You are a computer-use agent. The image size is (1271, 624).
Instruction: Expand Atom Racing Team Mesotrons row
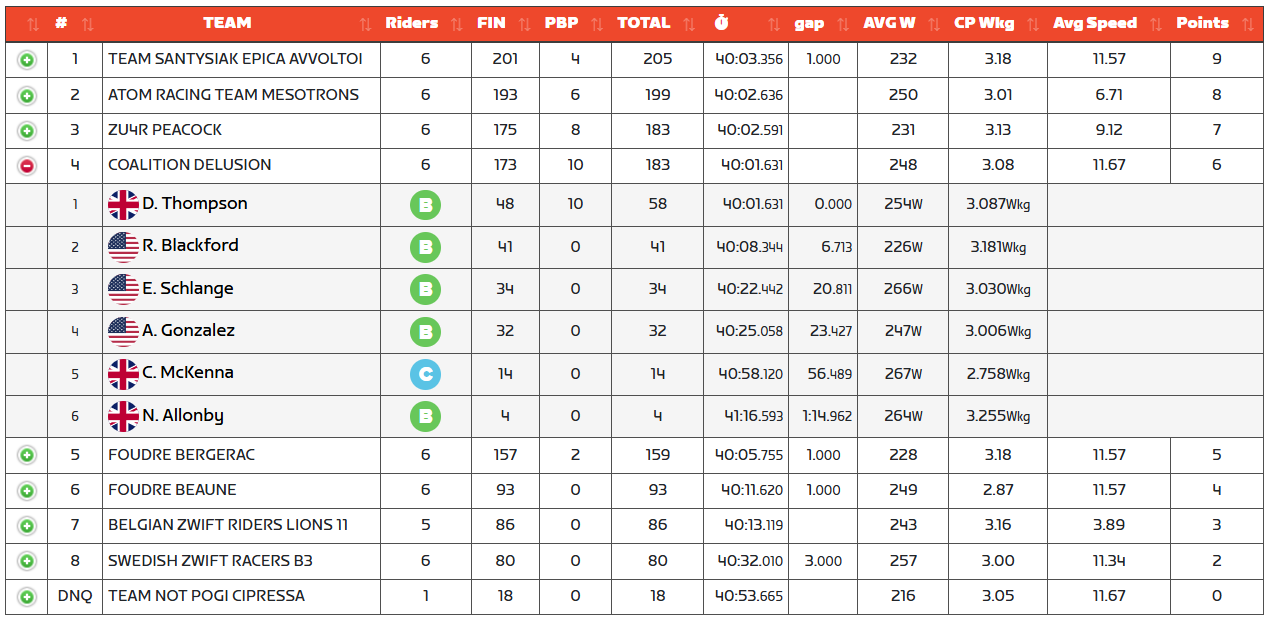27,96
